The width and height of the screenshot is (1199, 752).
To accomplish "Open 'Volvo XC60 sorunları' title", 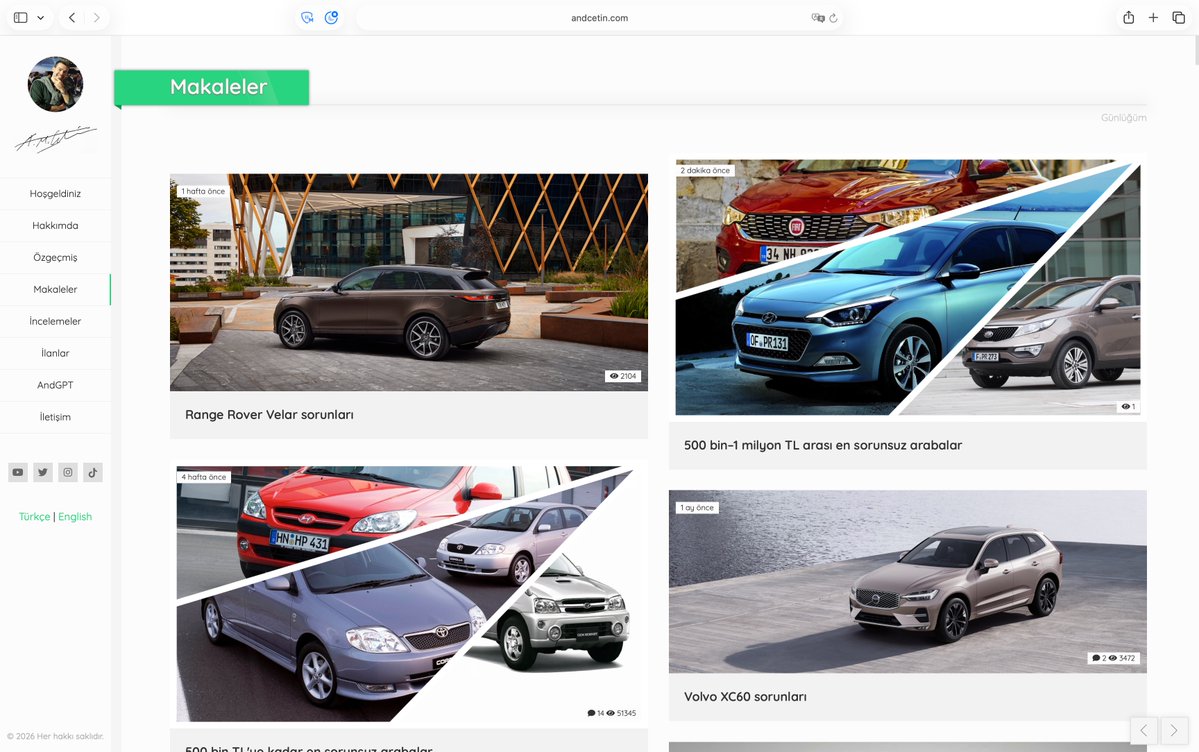I will 745,697.
